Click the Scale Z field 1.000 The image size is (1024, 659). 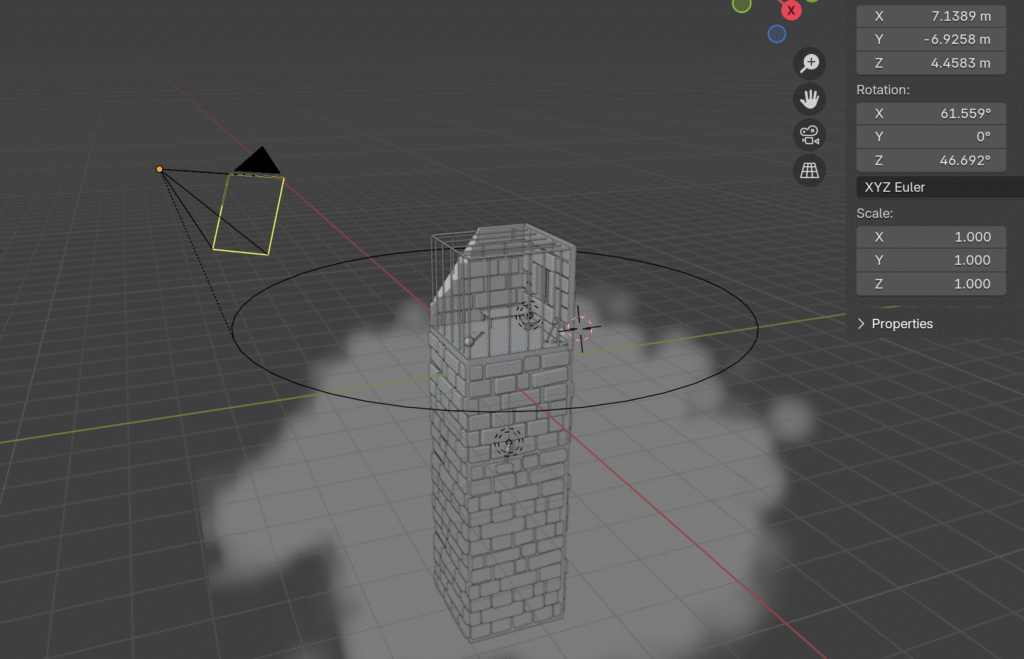pos(931,283)
